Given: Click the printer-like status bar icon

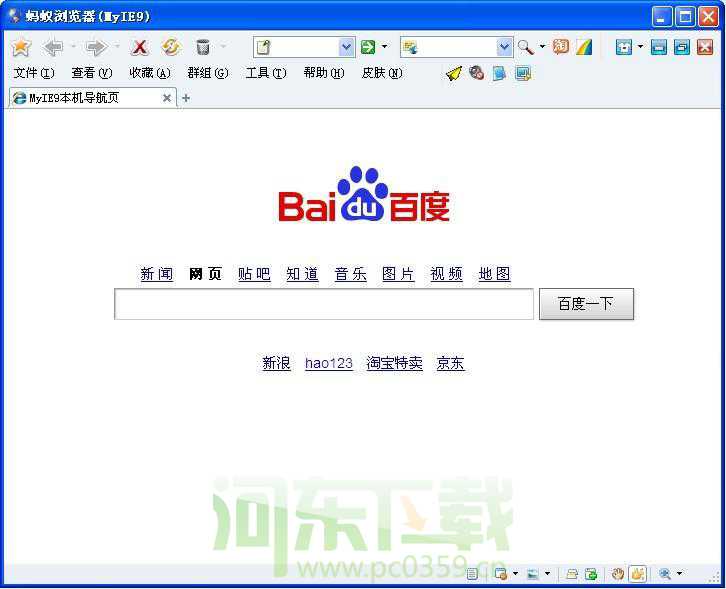Looking at the screenshot, I should point(572,574).
